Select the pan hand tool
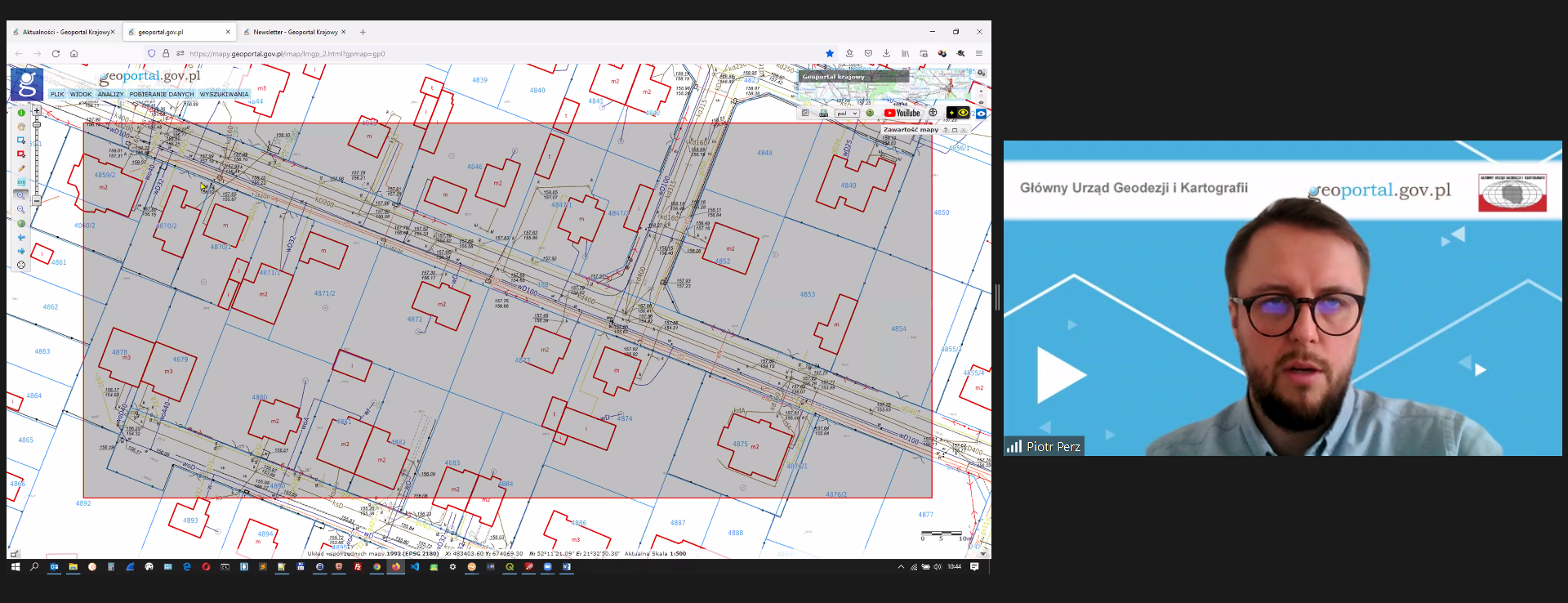1568x603 pixels. point(21,127)
